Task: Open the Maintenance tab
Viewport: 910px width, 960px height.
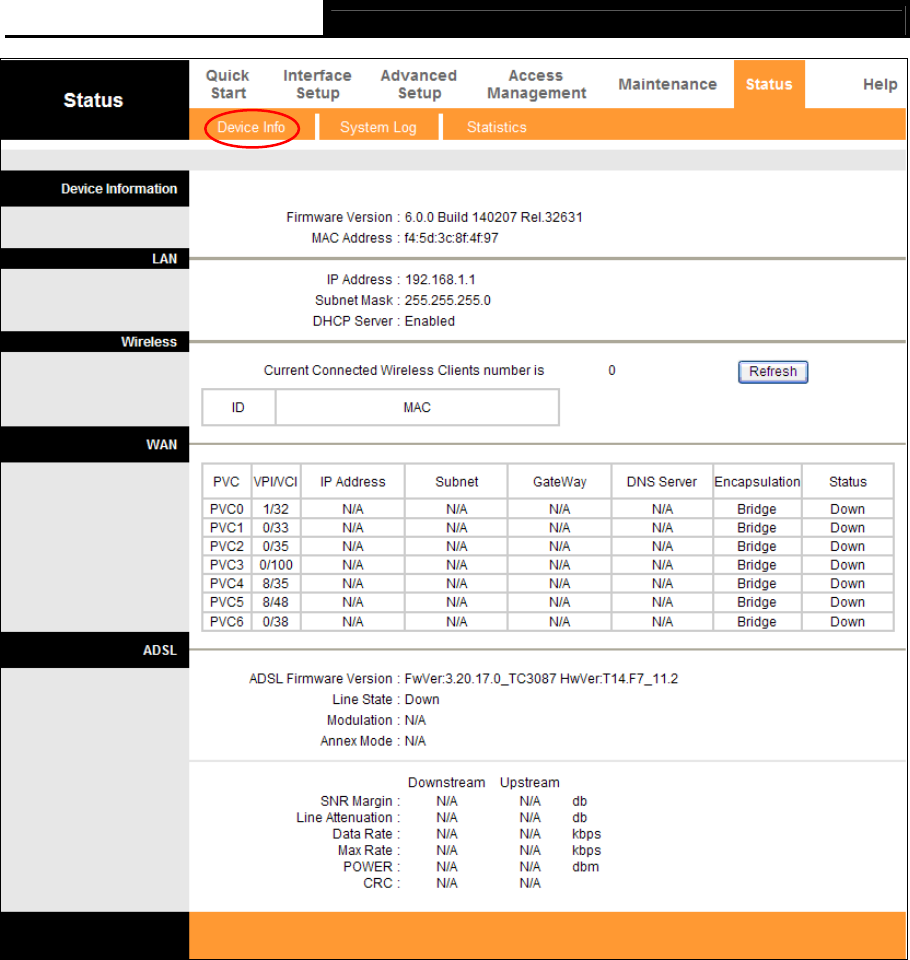Action: click(667, 84)
